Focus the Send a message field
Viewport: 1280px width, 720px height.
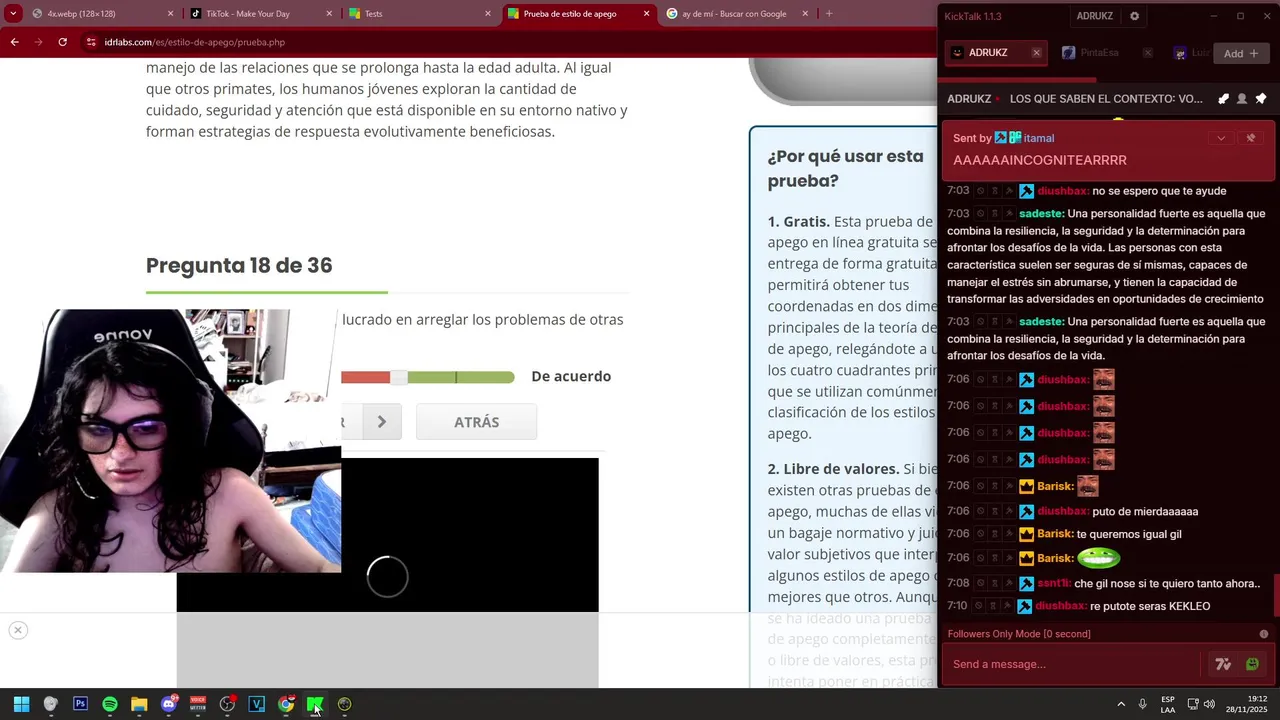click(x=1070, y=664)
